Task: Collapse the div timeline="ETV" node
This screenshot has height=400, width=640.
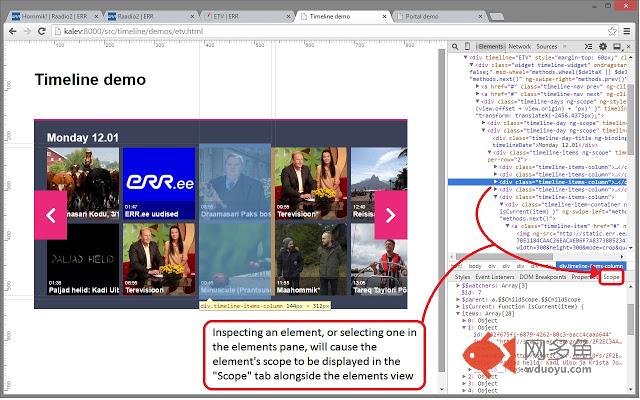Action: coord(465,58)
